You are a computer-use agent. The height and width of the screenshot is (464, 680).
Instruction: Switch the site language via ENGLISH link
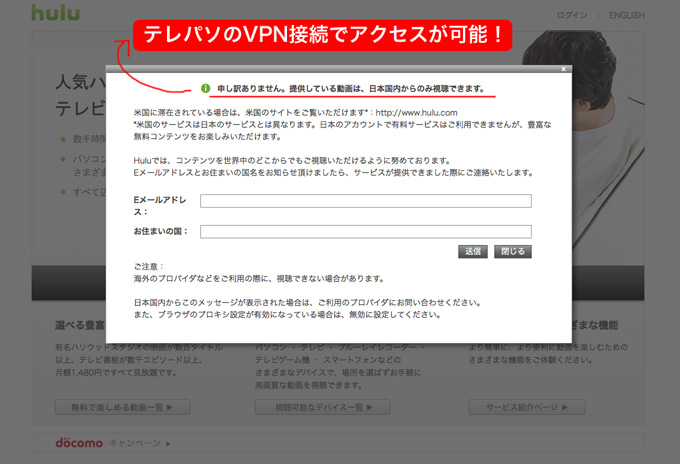pos(627,15)
